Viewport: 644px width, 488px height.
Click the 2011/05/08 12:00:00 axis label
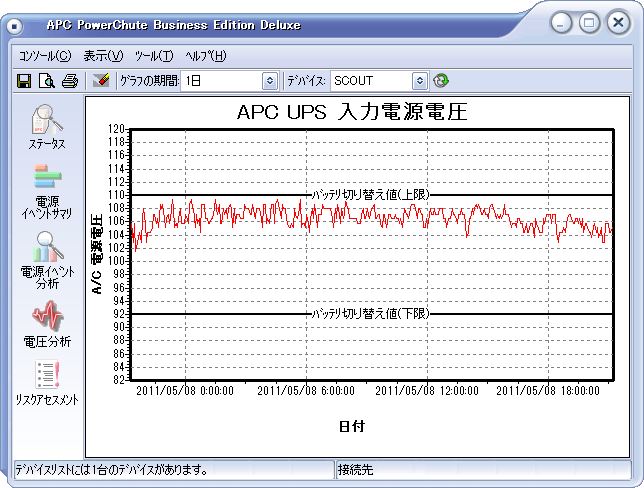tap(427, 390)
